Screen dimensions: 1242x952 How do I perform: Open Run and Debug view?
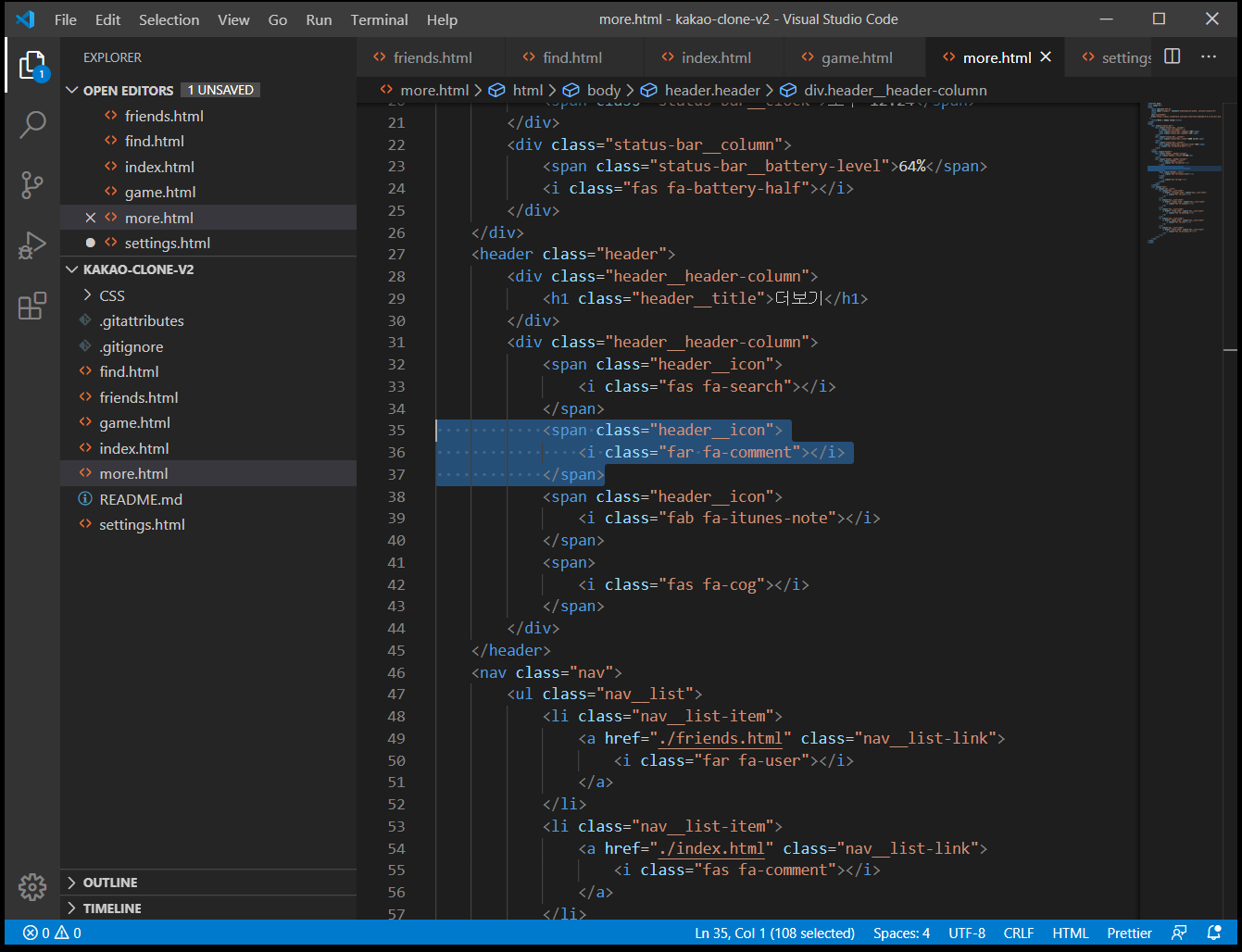(x=32, y=245)
